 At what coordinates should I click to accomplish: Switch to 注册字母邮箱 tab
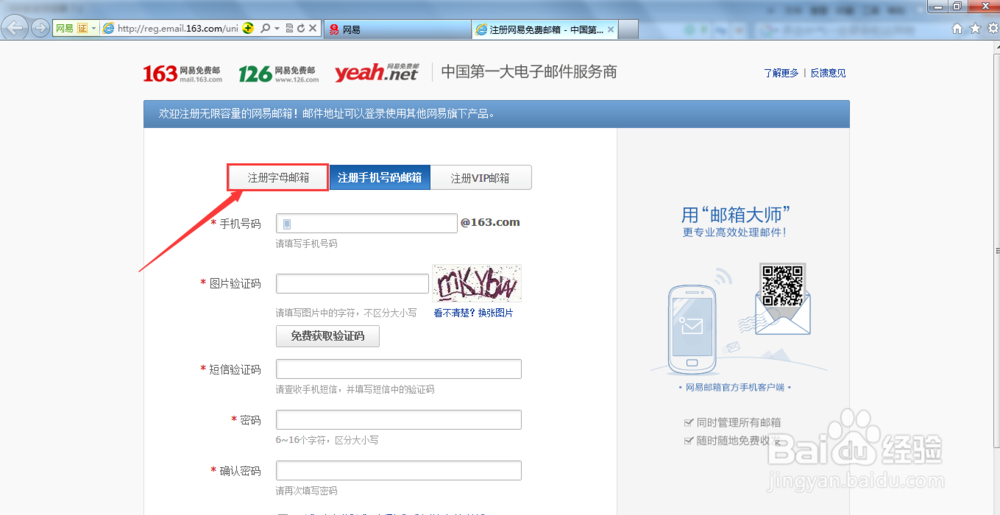278,178
